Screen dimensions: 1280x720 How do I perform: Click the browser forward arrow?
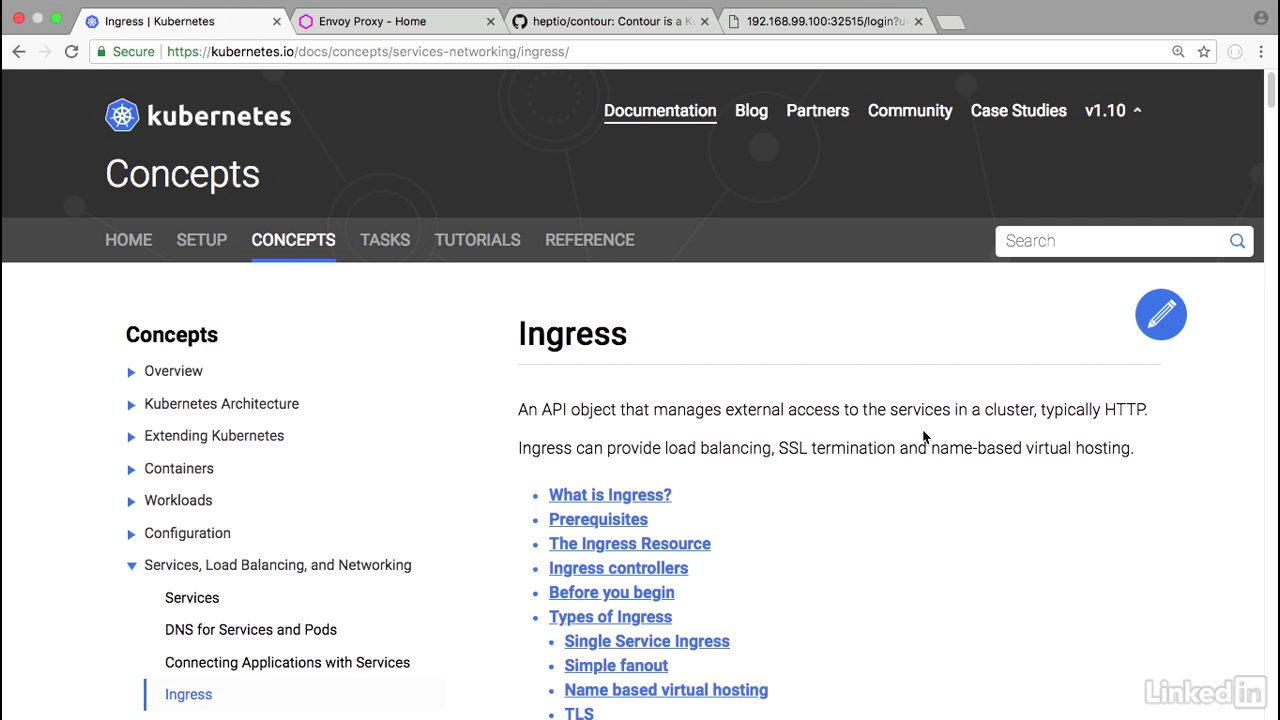[45, 52]
